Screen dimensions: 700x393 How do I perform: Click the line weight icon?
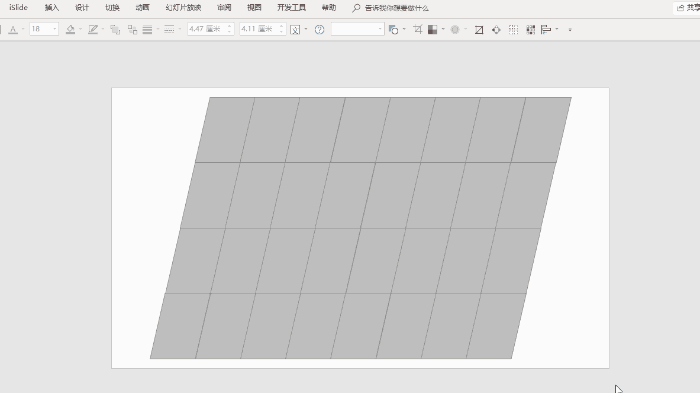[147, 29]
